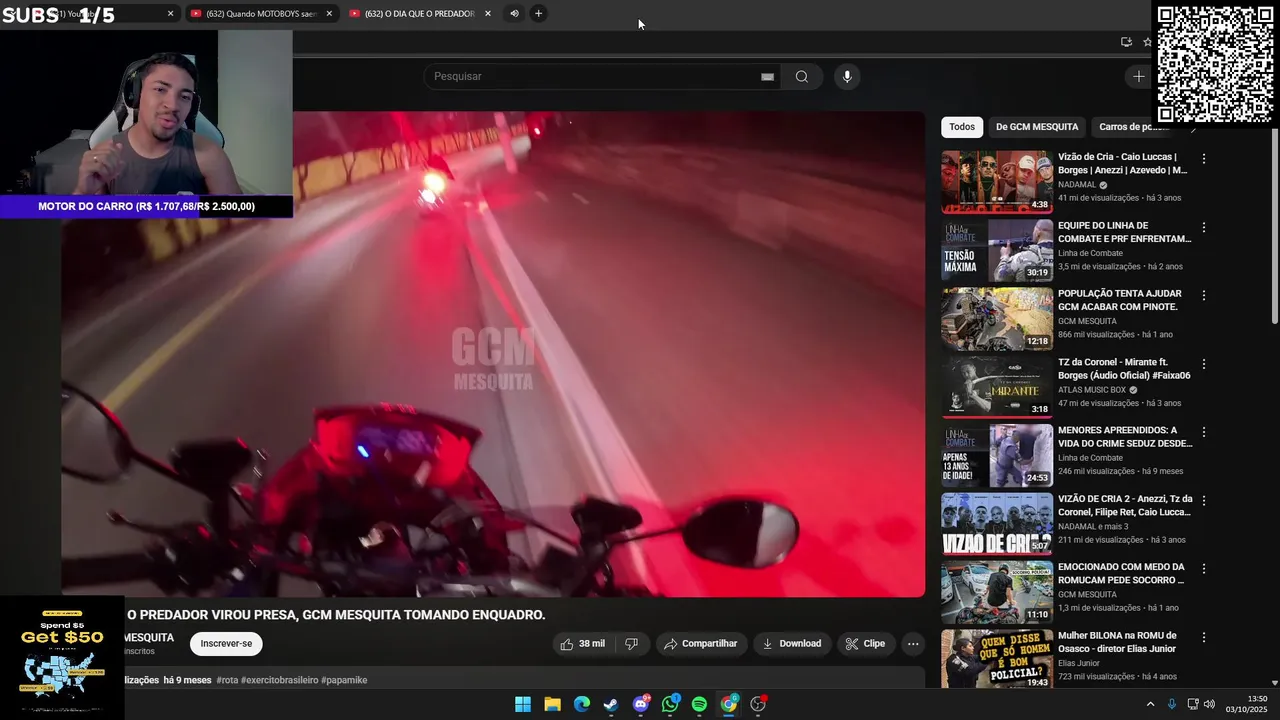Click the #exercitobrasileiro hashtag link

point(279,680)
